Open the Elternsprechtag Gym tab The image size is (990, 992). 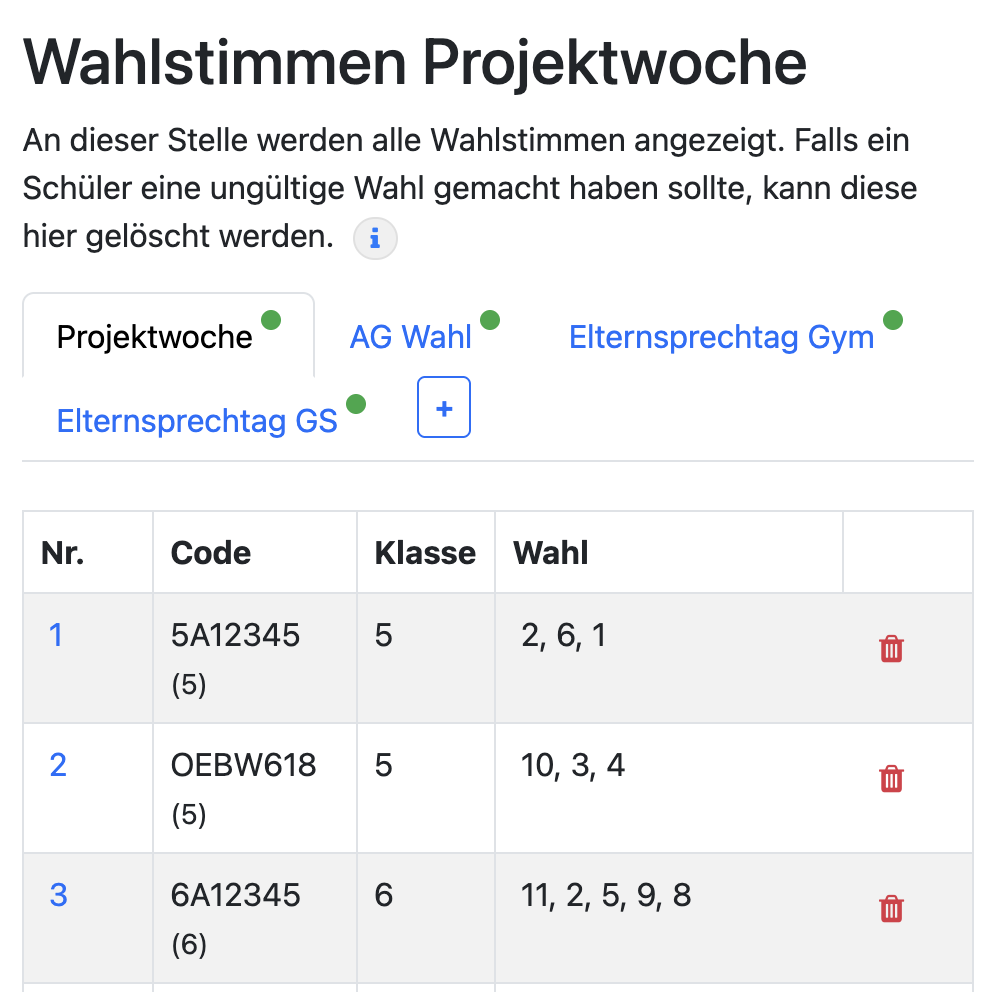click(x=721, y=337)
